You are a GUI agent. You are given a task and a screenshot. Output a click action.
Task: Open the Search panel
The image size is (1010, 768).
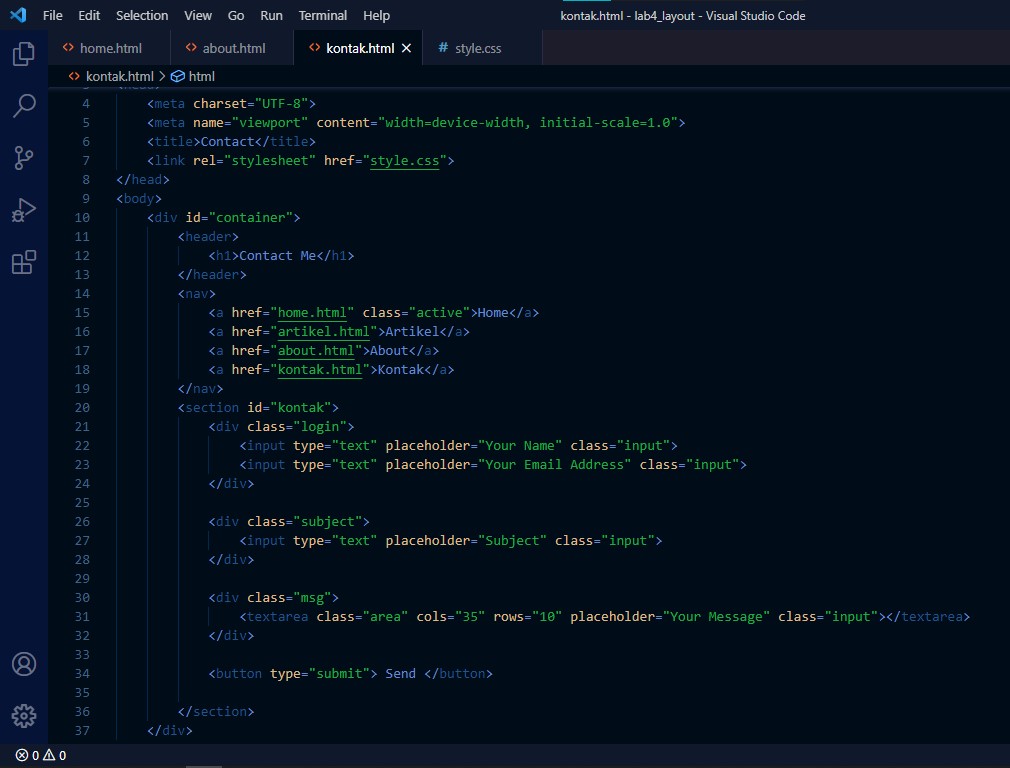point(24,106)
